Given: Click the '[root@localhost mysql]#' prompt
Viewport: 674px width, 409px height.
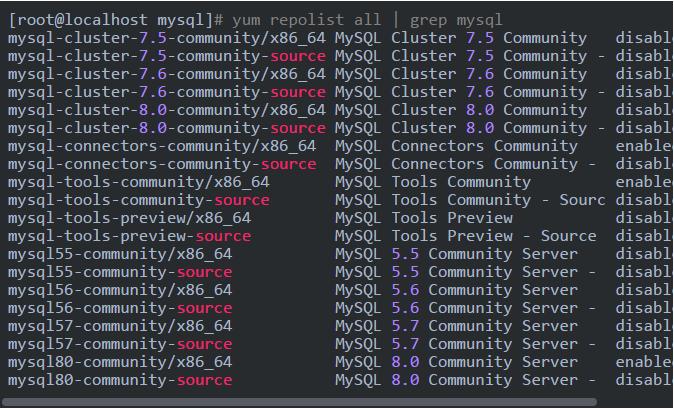Looking at the screenshot, I should point(116,20).
